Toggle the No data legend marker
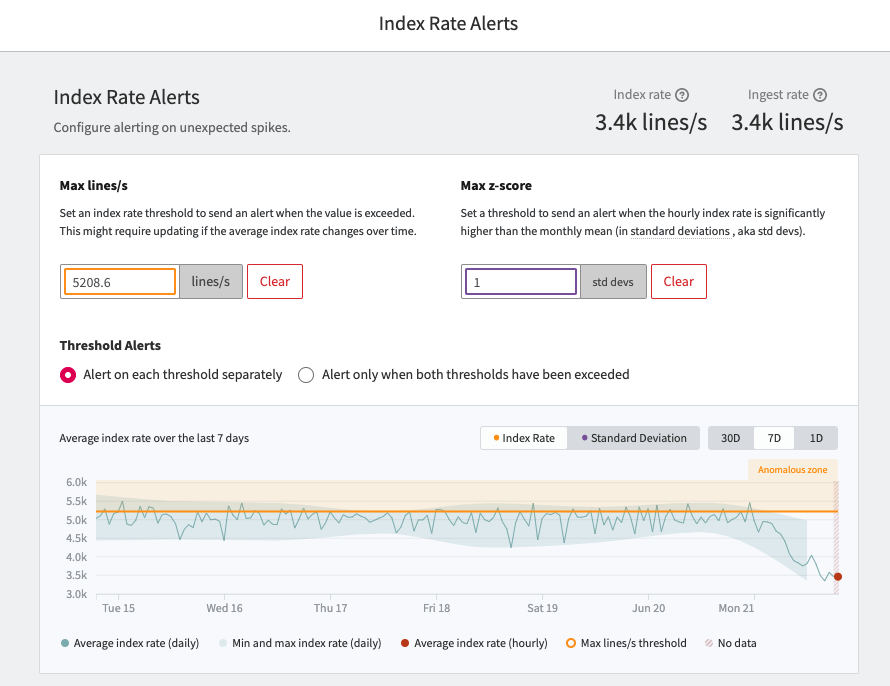The height and width of the screenshot is (686, 890). point(709,643)
